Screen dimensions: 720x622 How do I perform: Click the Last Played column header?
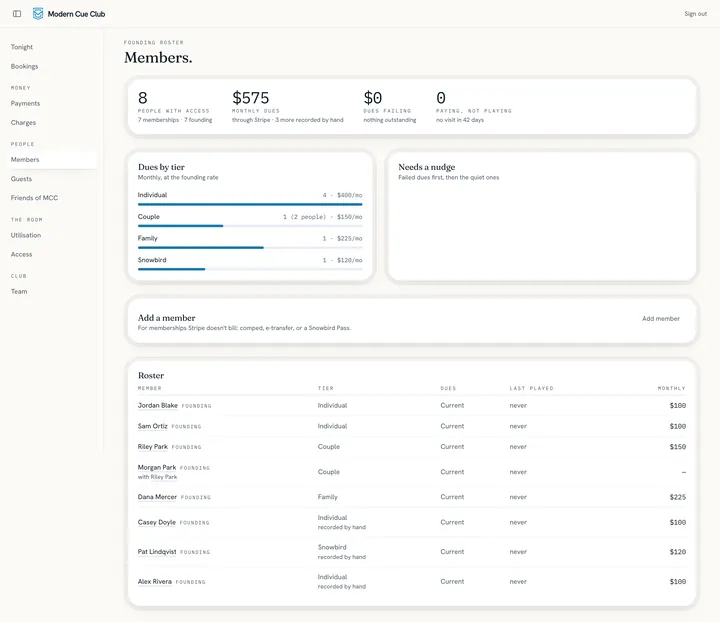click(x=531, y=388)
